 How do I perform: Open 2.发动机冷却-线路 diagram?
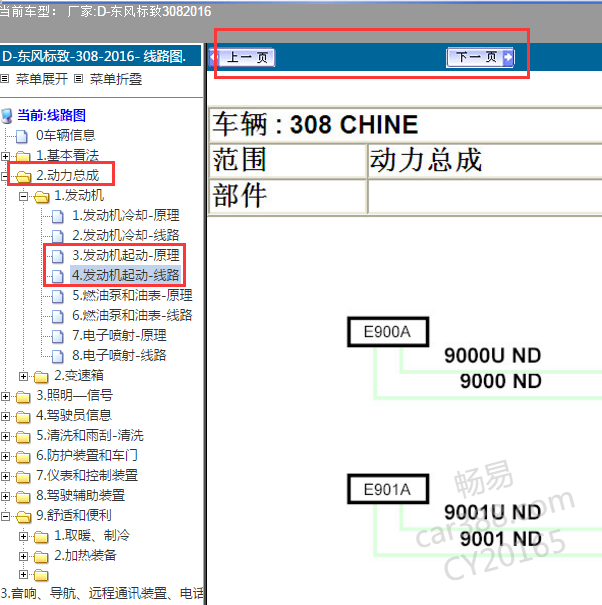126,235
